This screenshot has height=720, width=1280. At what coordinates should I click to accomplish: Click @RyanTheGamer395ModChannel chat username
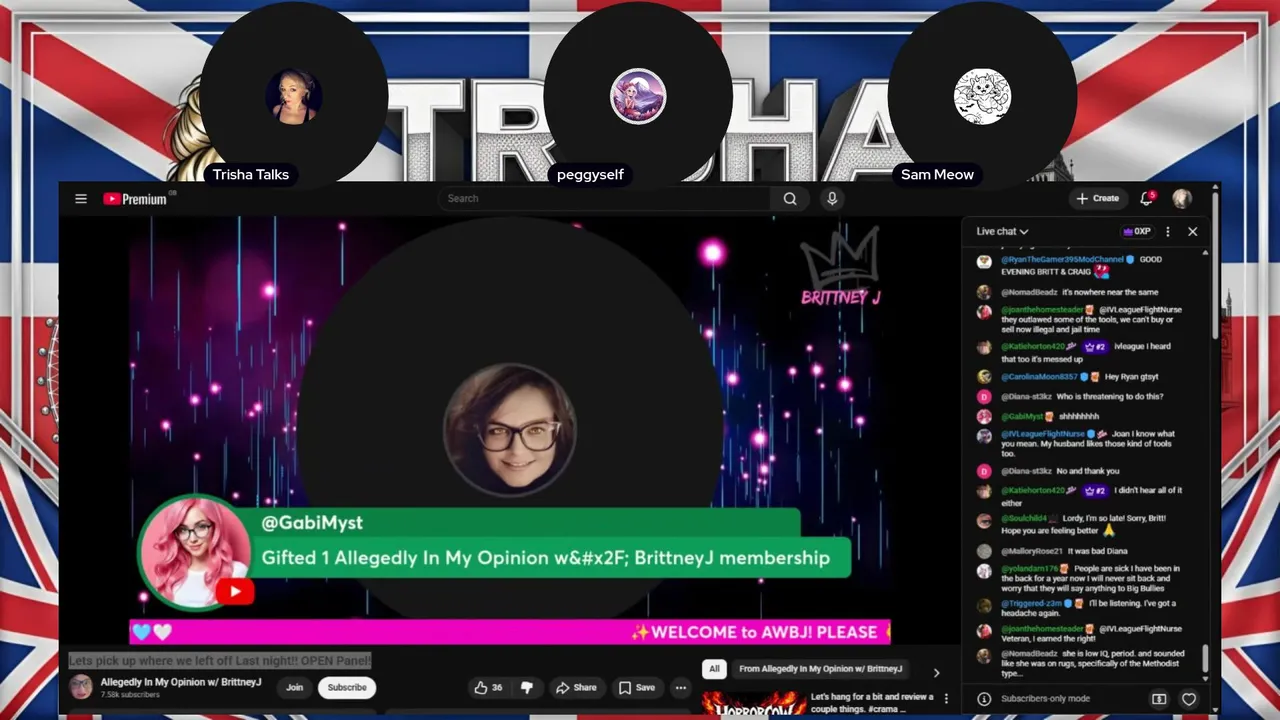[1062, 259]
